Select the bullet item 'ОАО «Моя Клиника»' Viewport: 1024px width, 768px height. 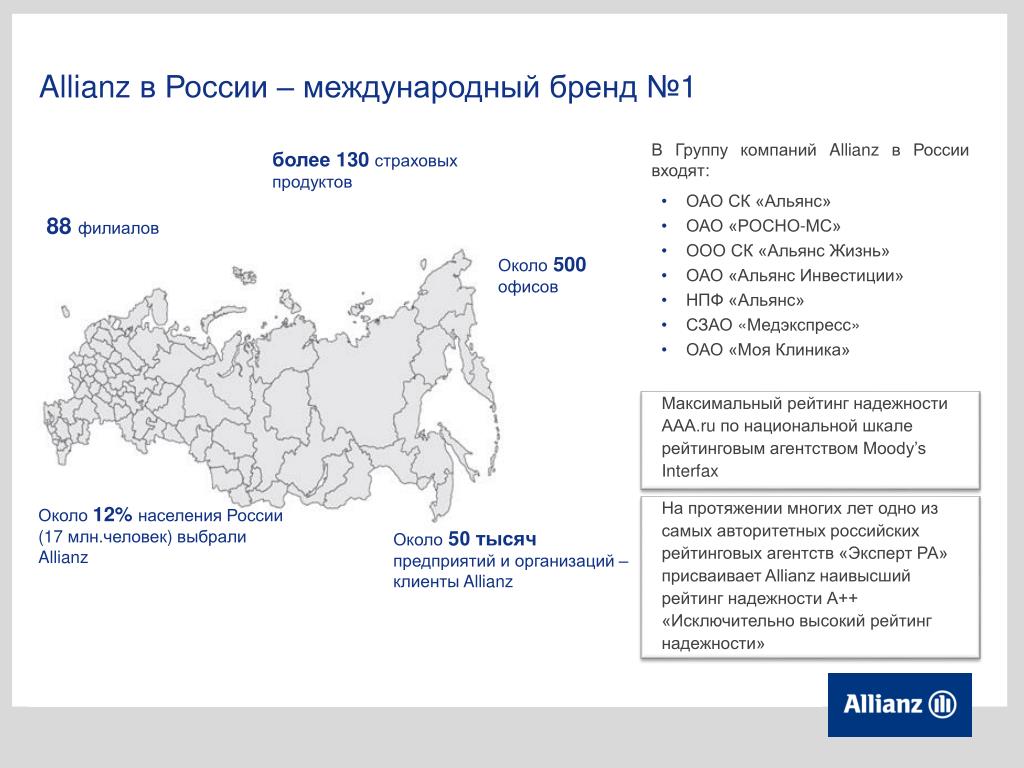point(767,350)
